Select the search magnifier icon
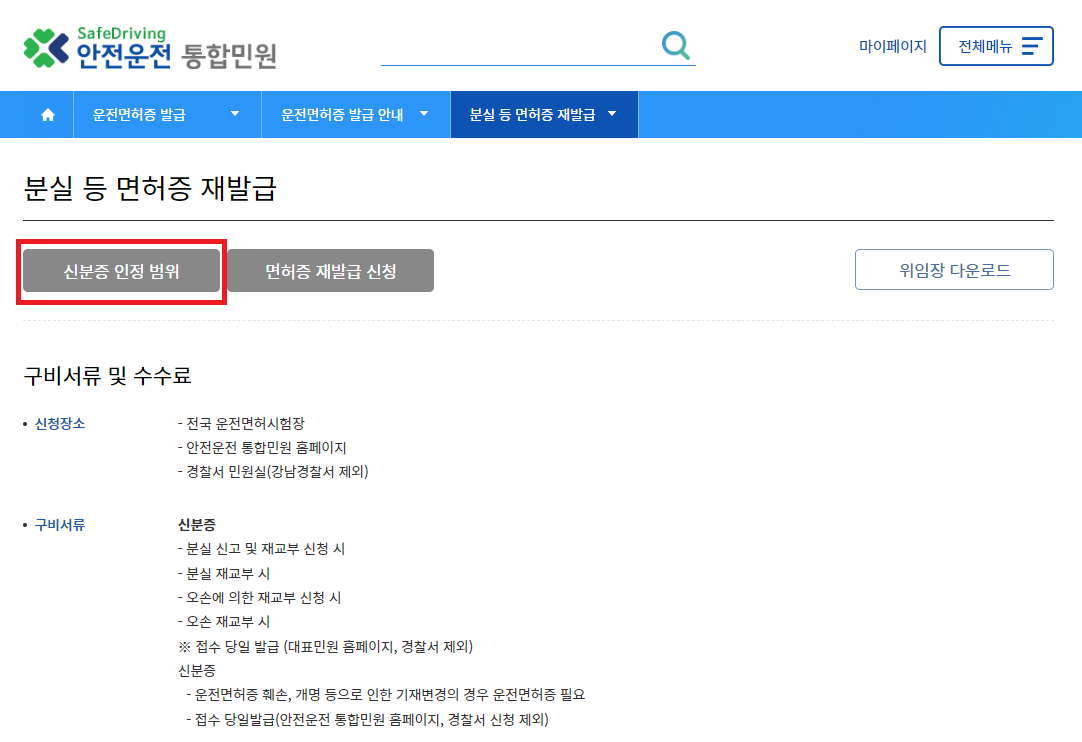The image size is (1082, 742). (x=676, y=46)
